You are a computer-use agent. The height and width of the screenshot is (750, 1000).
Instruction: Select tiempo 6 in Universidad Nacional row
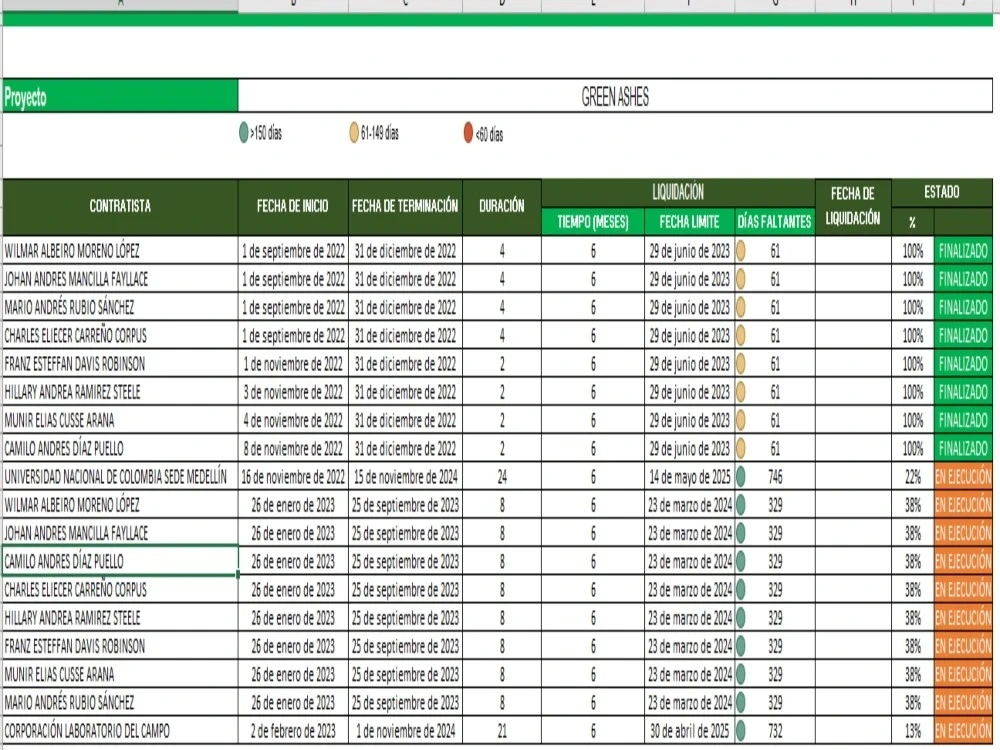[592, 476]
